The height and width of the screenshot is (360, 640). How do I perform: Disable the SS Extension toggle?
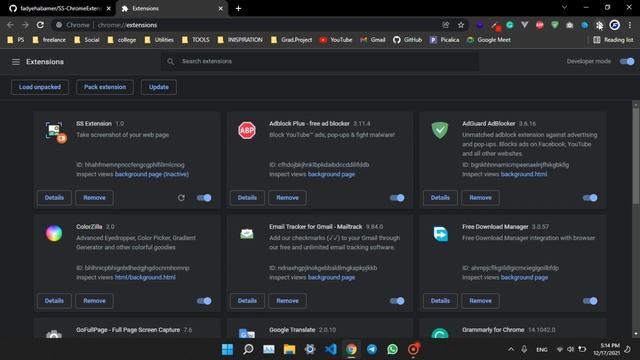tap(204, 198)
